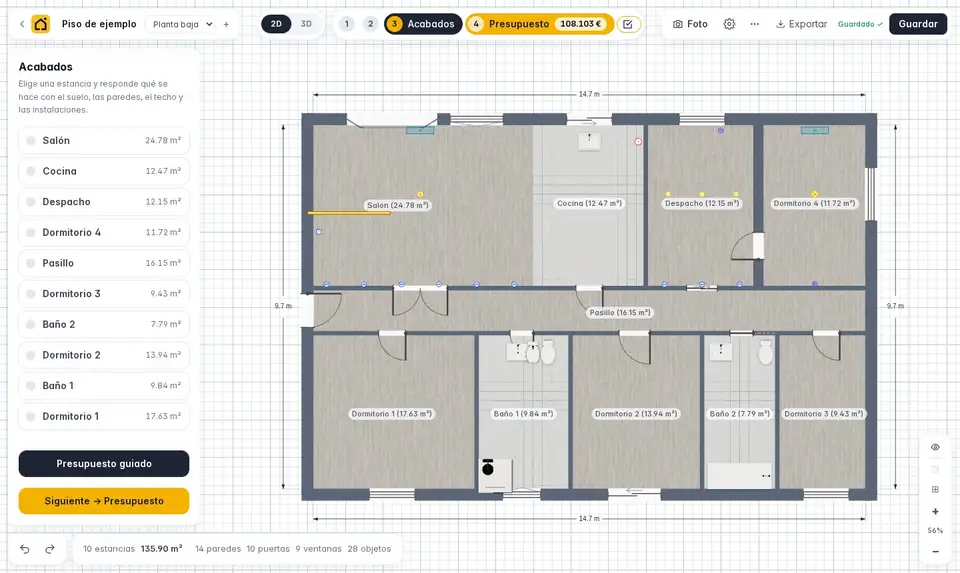The width and height of the screenshot is (960, 573).
Task: Select the Baño 2 room option
Action: [x=104, y=324]
